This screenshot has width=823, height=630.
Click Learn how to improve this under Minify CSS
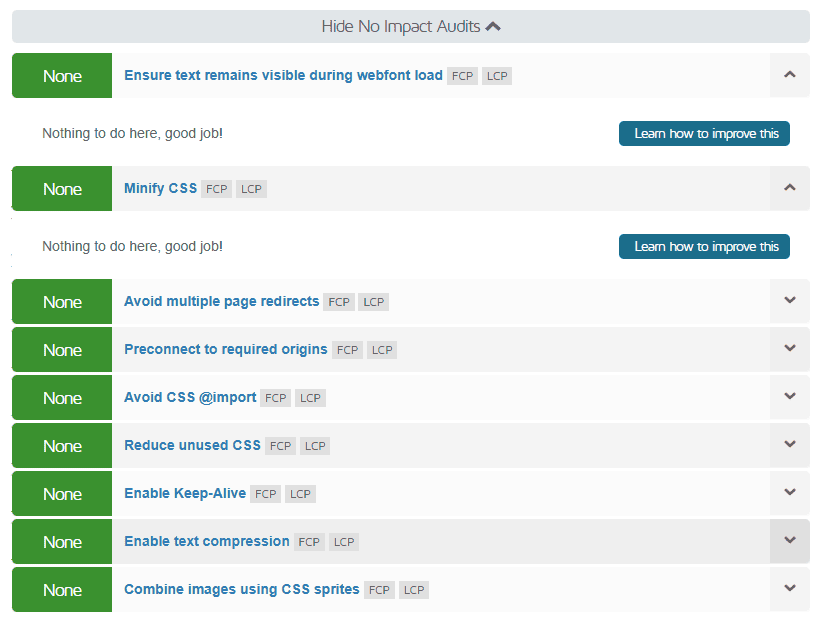[x=704, y=246]
